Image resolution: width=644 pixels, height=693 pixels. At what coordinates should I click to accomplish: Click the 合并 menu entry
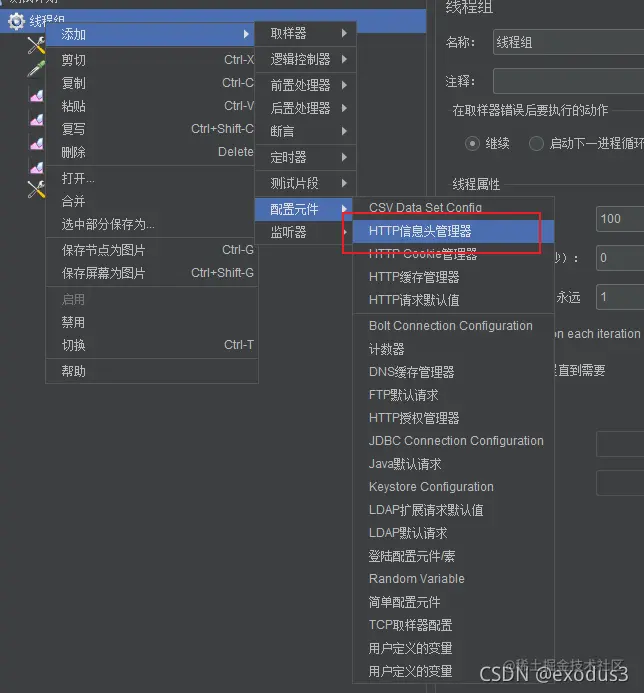coord(152,201)
